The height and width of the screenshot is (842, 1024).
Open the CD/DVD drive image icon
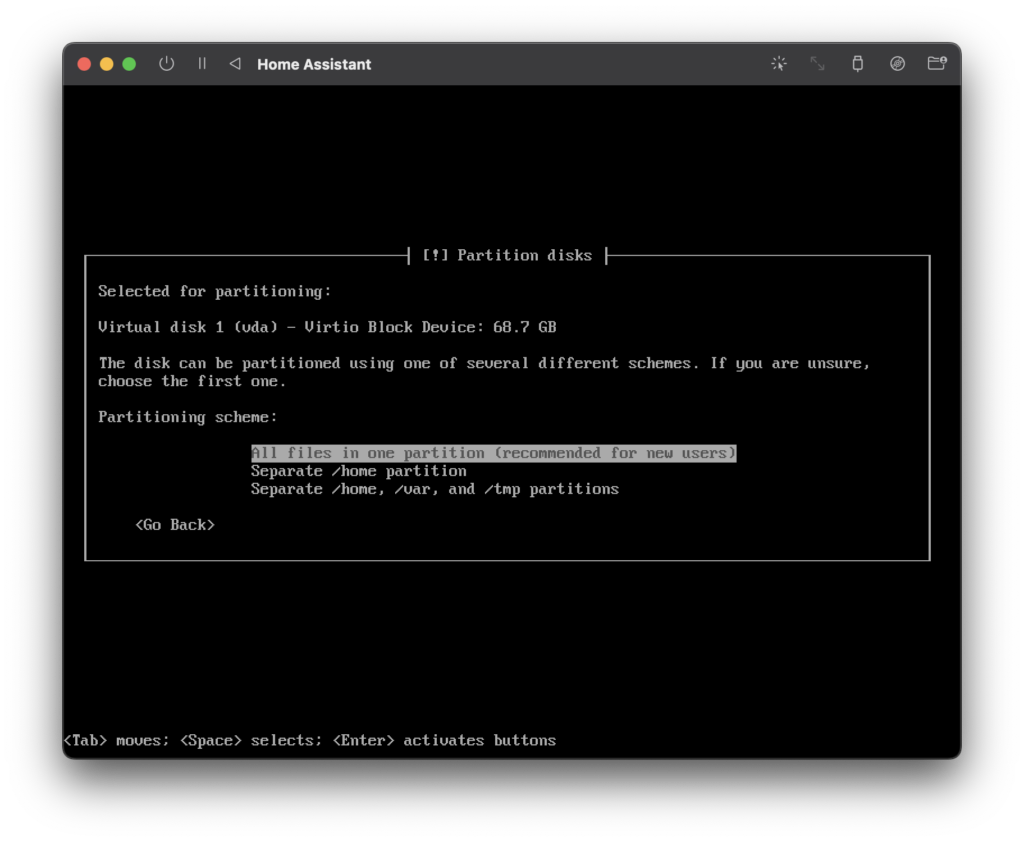897,64
